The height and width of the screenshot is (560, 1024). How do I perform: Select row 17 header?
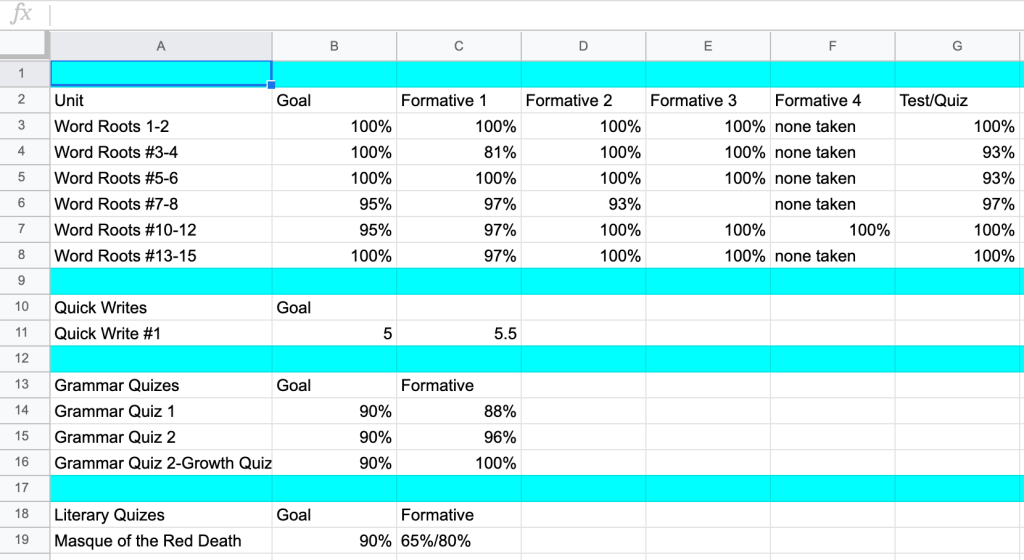tap(24, 489)
